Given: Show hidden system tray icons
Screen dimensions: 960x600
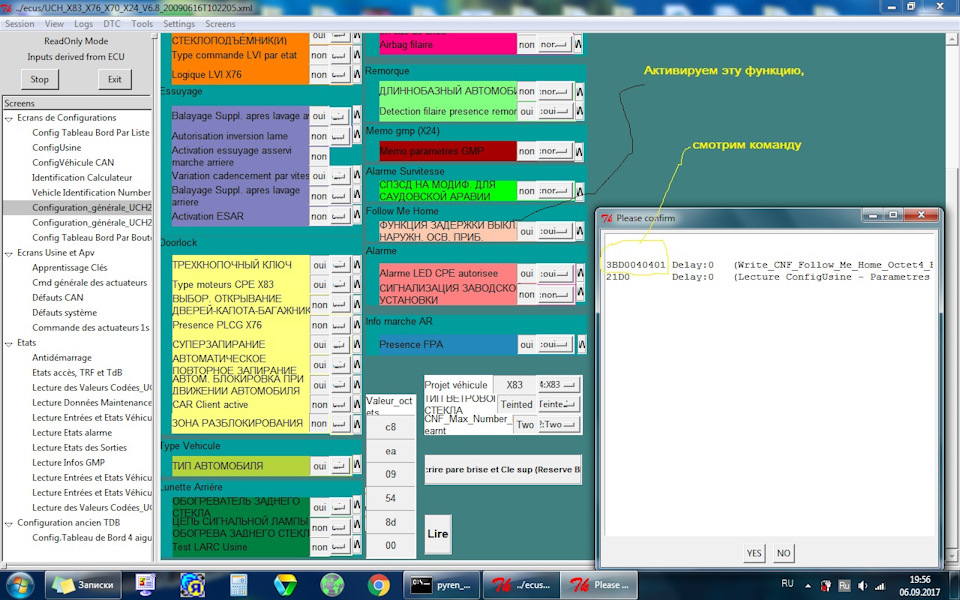Looking at the screenshot, I should [x=808, y=586].
